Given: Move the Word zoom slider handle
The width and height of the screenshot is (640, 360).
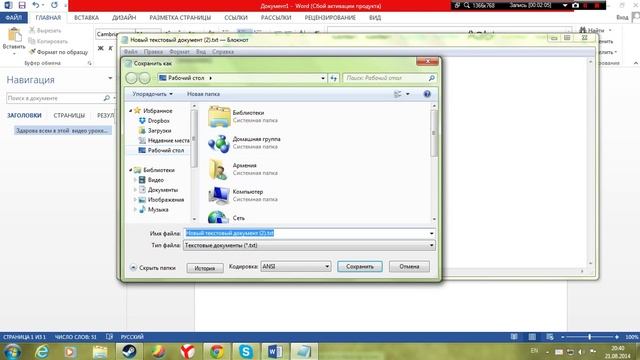Looking at the screenshot, I should 589,337.
